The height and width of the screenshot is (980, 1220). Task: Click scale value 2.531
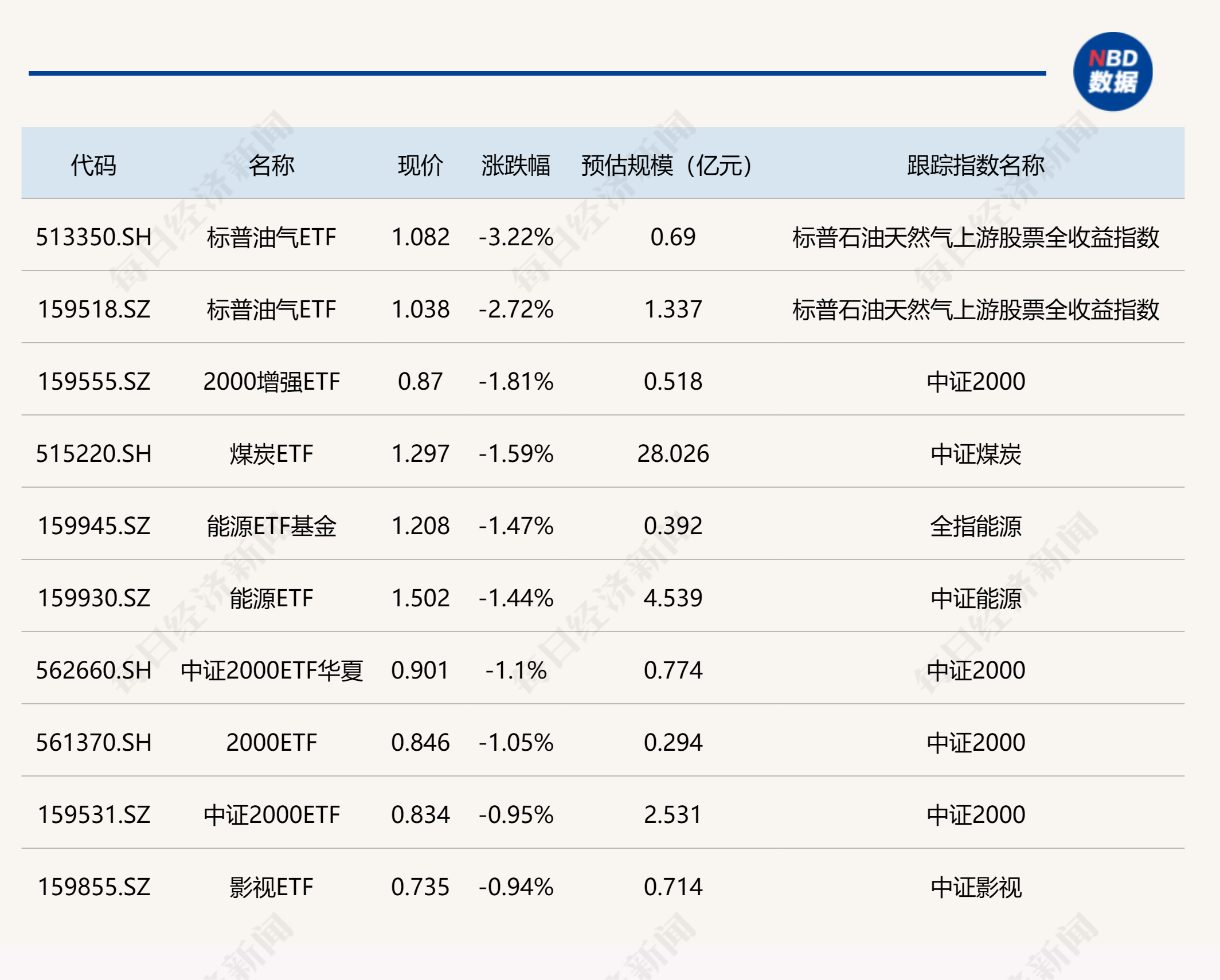672,815
